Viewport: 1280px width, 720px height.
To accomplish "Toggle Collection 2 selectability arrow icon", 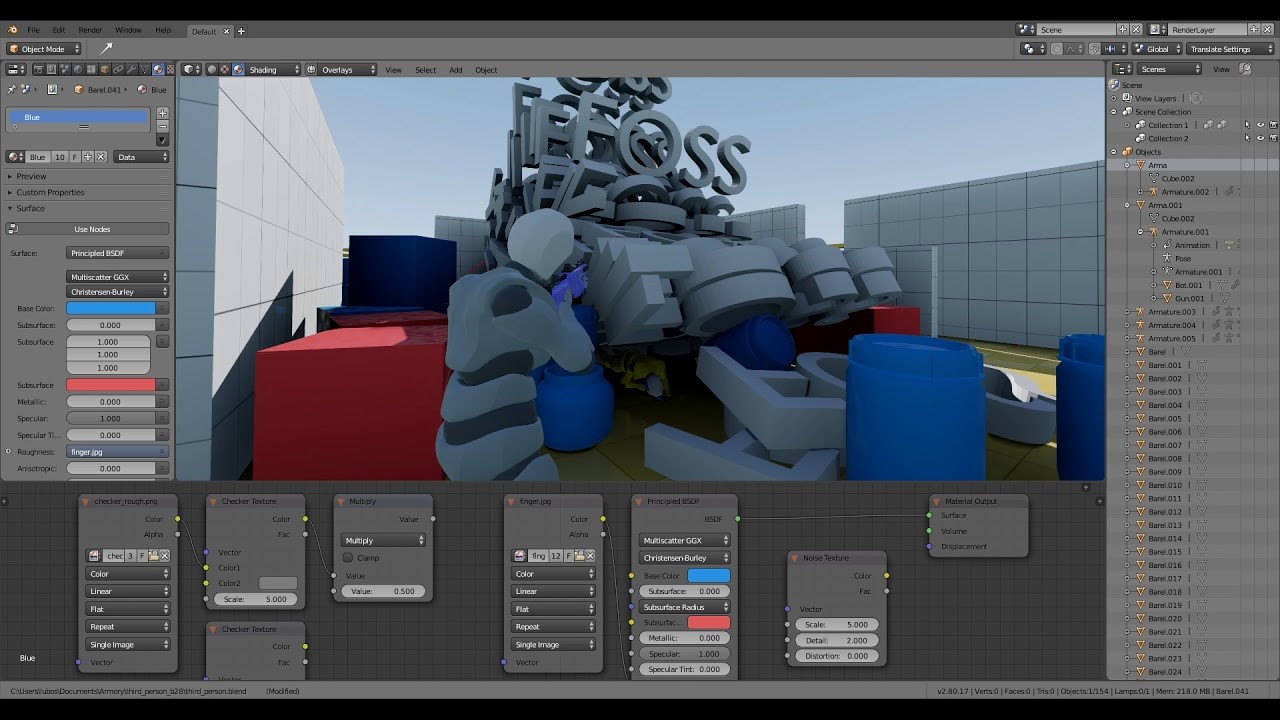I will (x=1247, y=138).
